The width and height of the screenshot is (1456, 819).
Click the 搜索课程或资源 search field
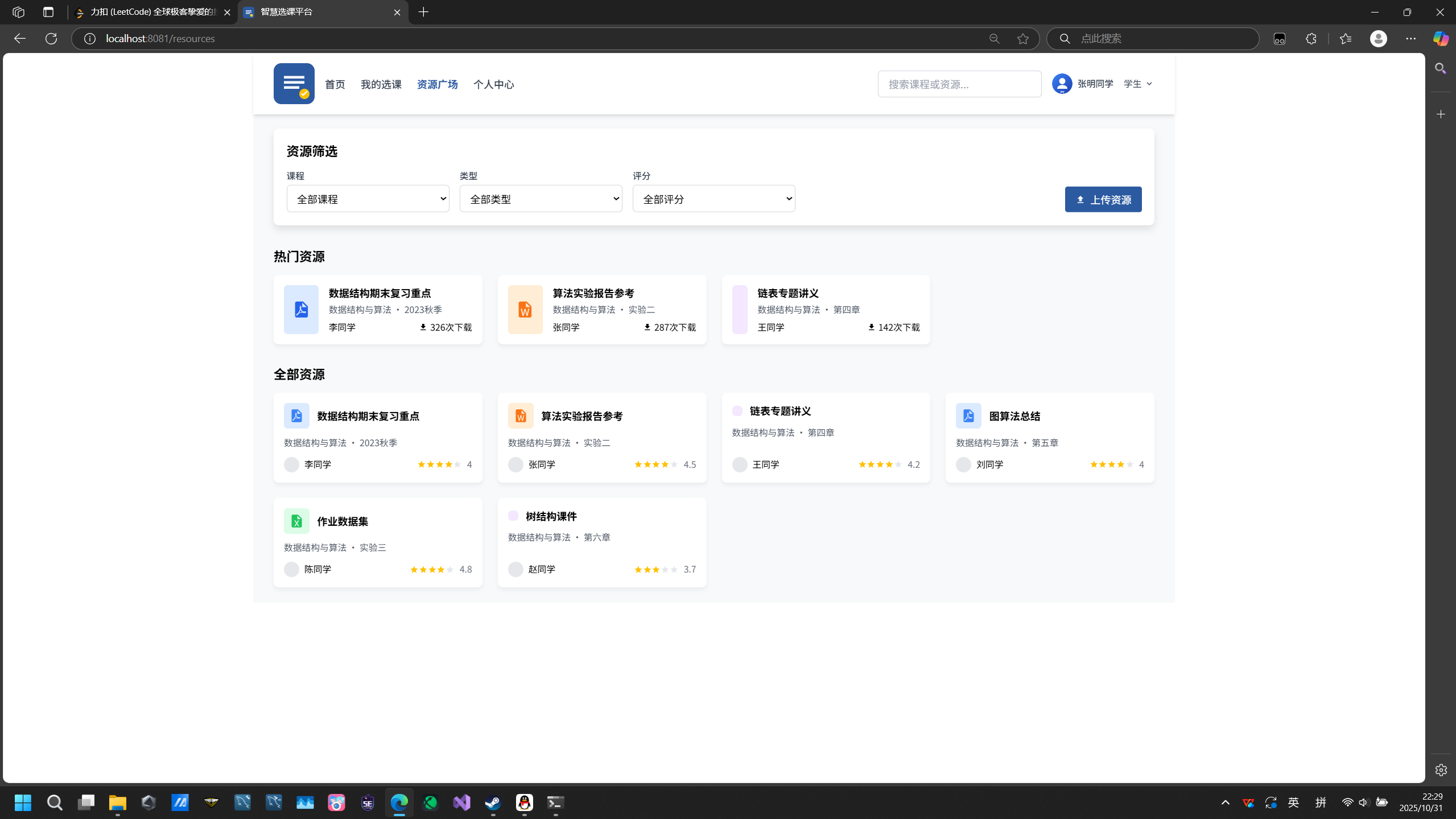click(x=959, y=84)
